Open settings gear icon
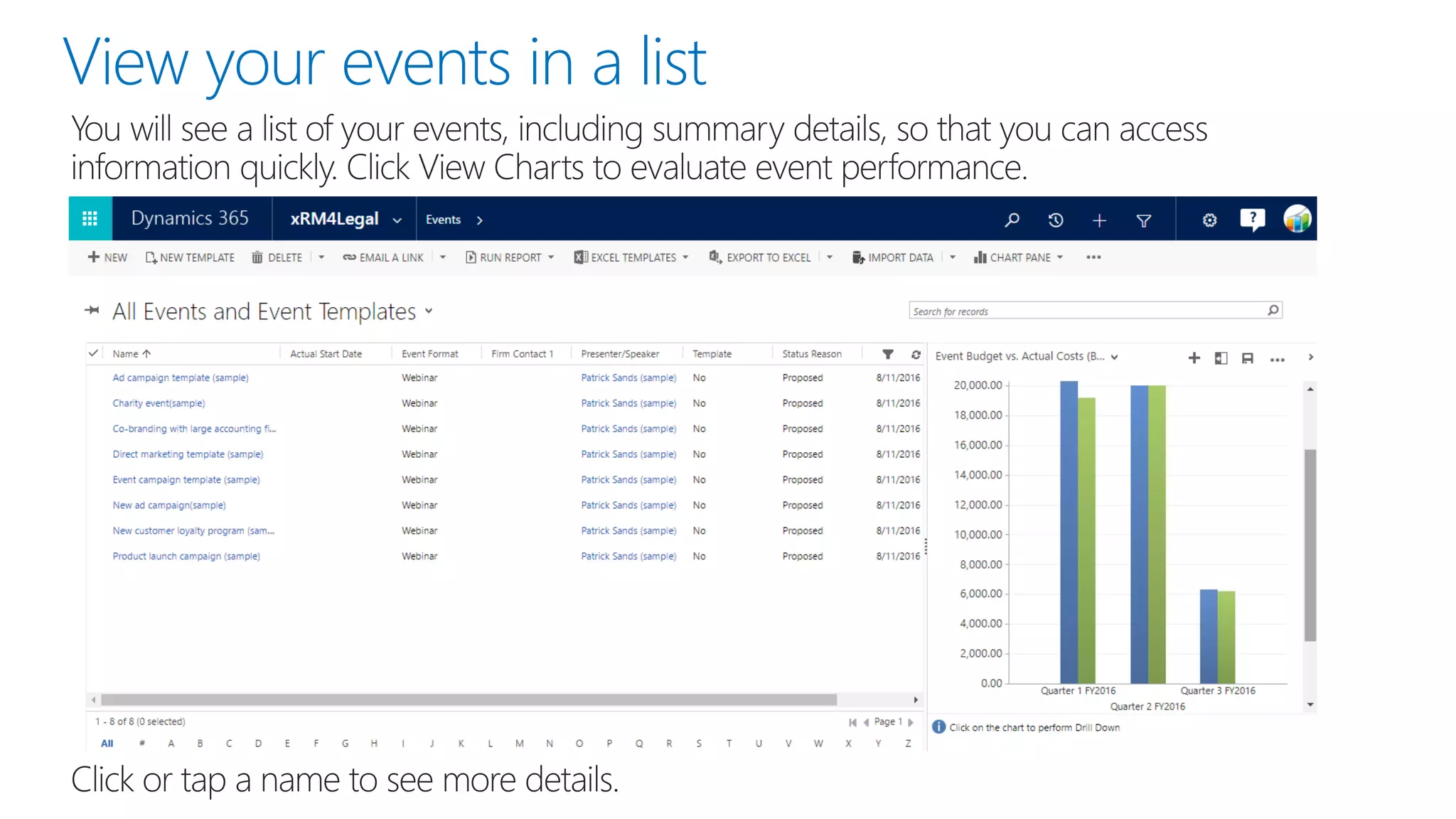 [1209, 220]
